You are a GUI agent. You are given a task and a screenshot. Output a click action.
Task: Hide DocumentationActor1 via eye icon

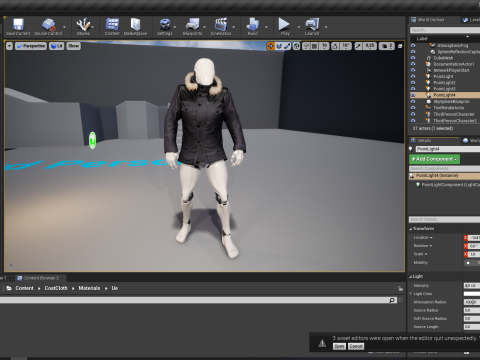pos(413,64)
